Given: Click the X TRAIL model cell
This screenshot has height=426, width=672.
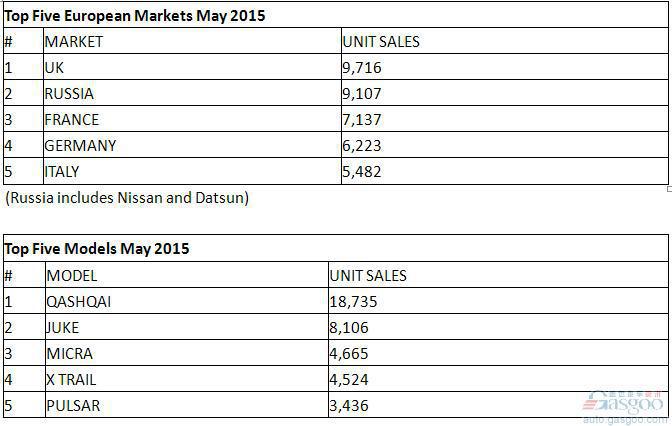Looking at the screenshot, I should point(187,379).
